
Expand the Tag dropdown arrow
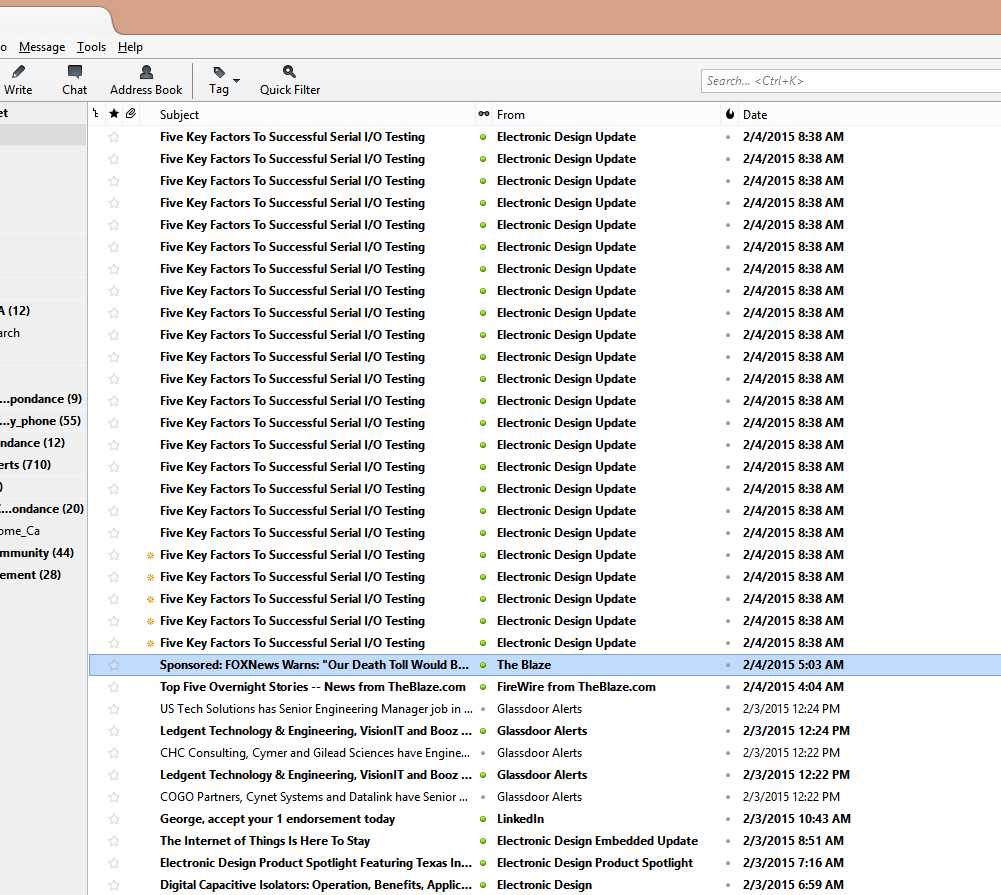click(x=236, y=80)
